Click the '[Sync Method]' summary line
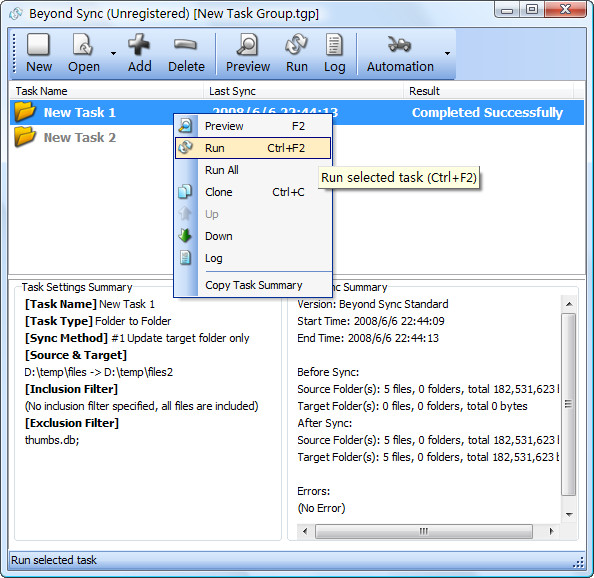This screenshot has width=594, height=578. click(x=137, y=338)
